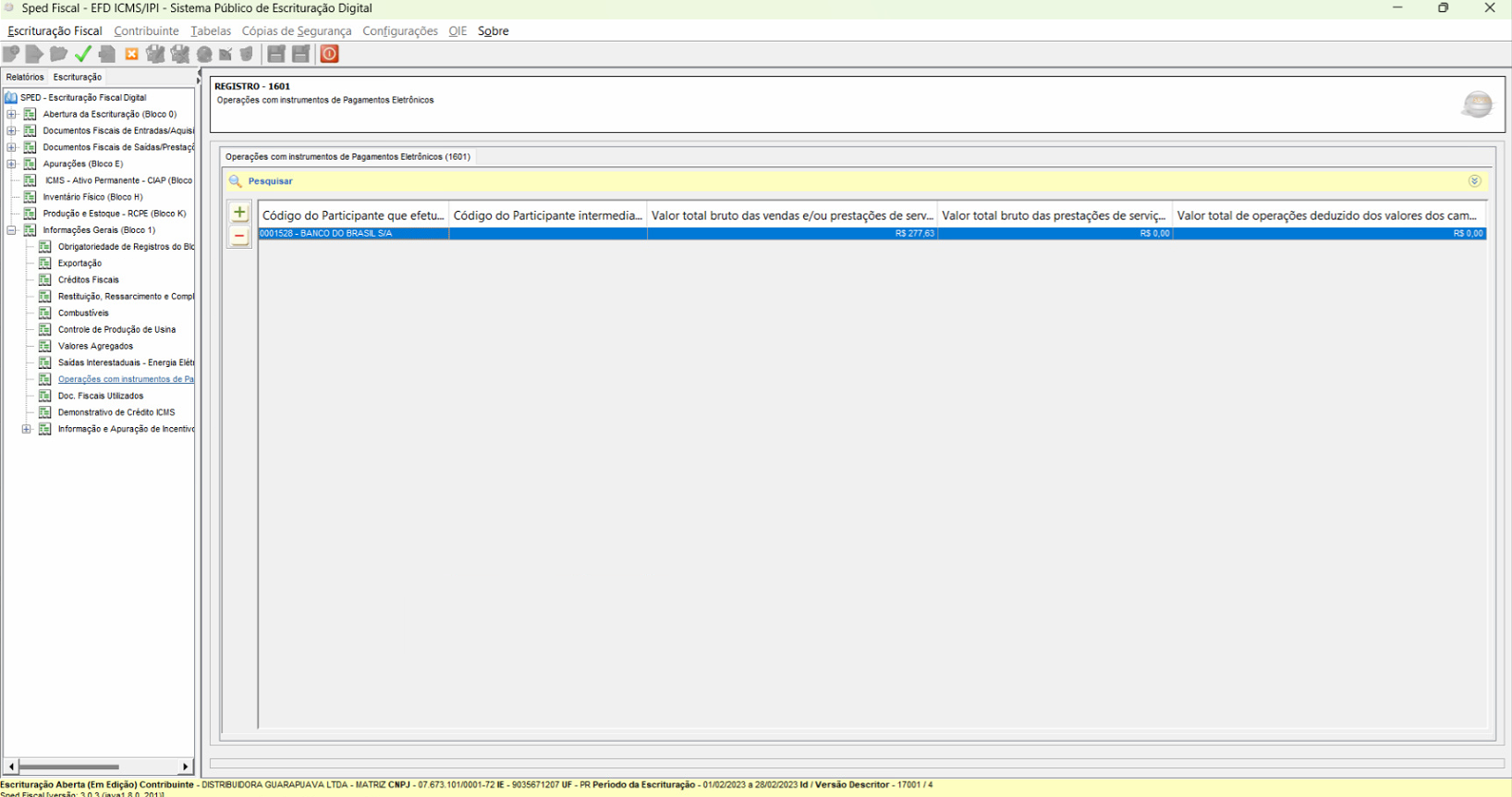Screen dimensions: 1512x797
Task: Click the icon beside Doc. Fiscais Utilizados
Action: tap(44, 396)
